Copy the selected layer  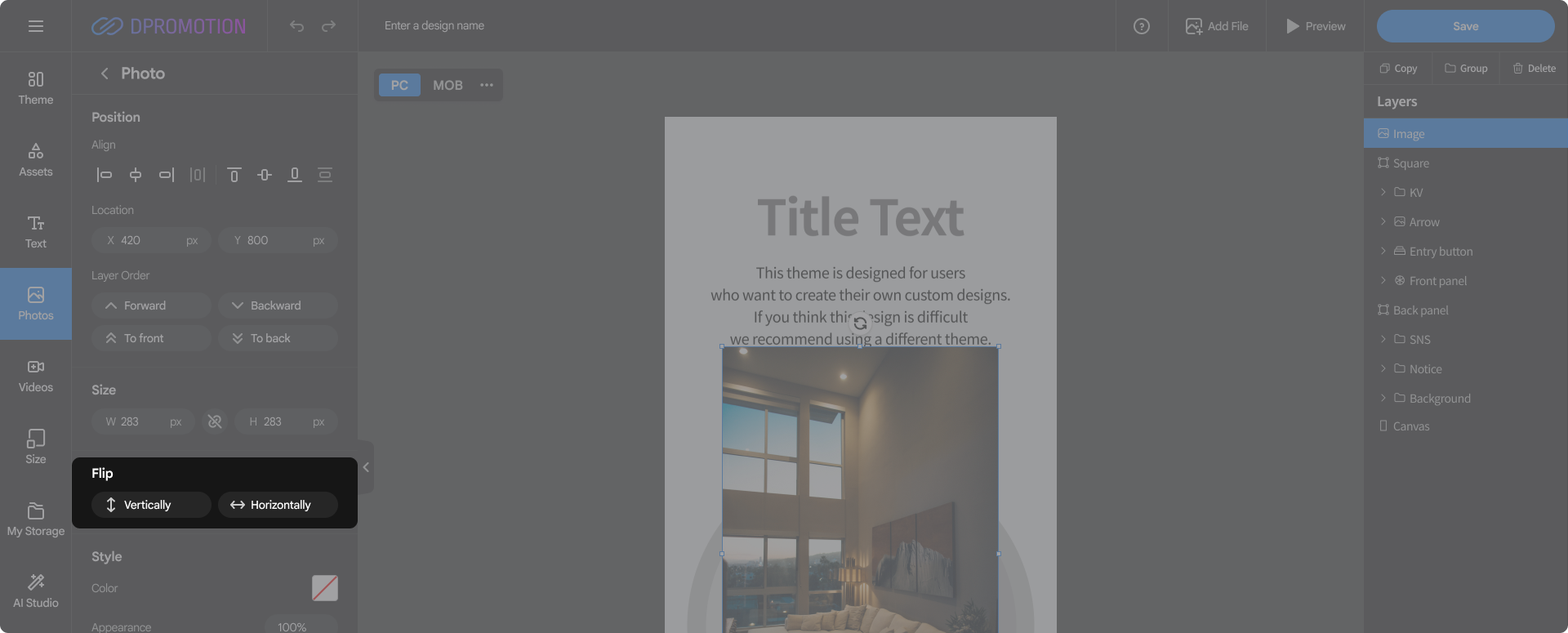pyautogui.click(x=1398, y=69)
